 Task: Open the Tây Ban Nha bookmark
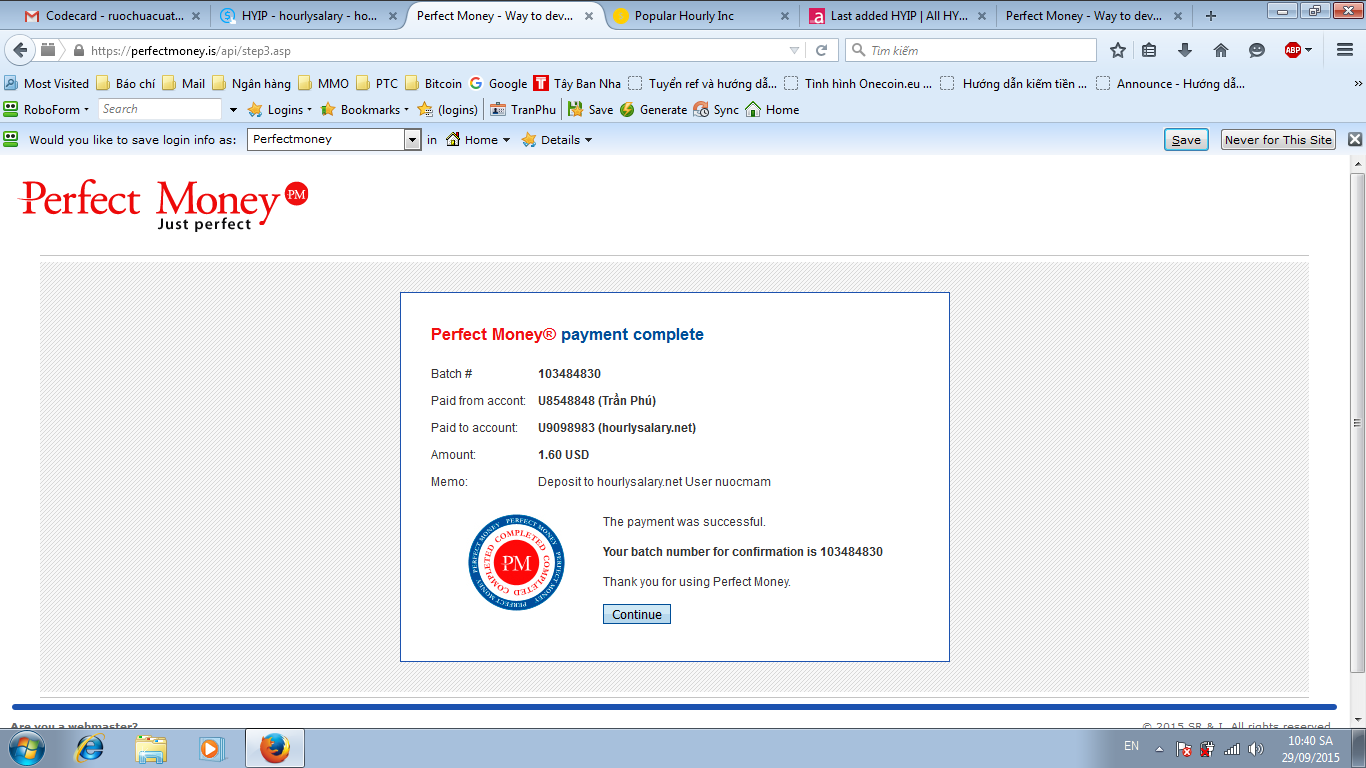[577, 84]
